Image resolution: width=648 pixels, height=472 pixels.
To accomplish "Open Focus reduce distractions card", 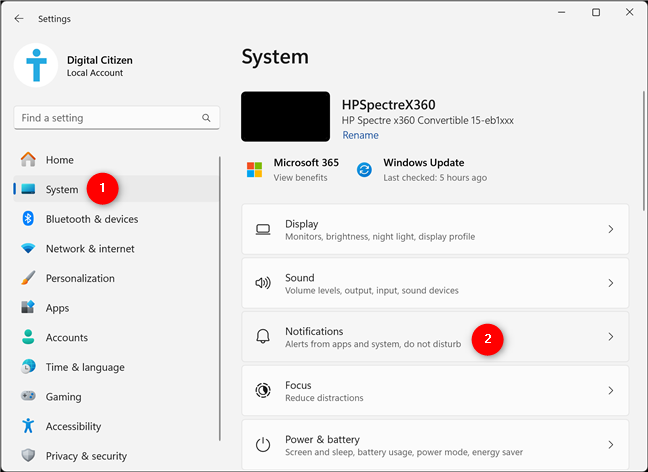I will (x=435, y=391).
